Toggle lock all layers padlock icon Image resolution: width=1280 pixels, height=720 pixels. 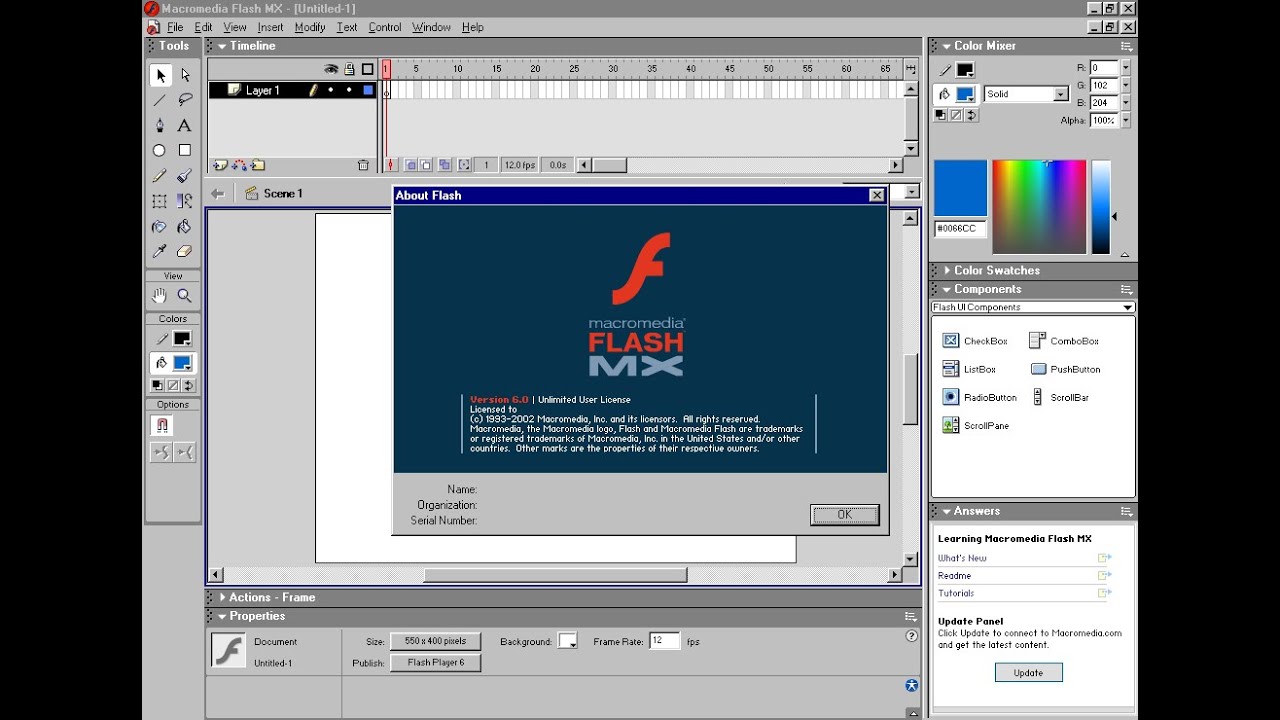pos(350,69)
